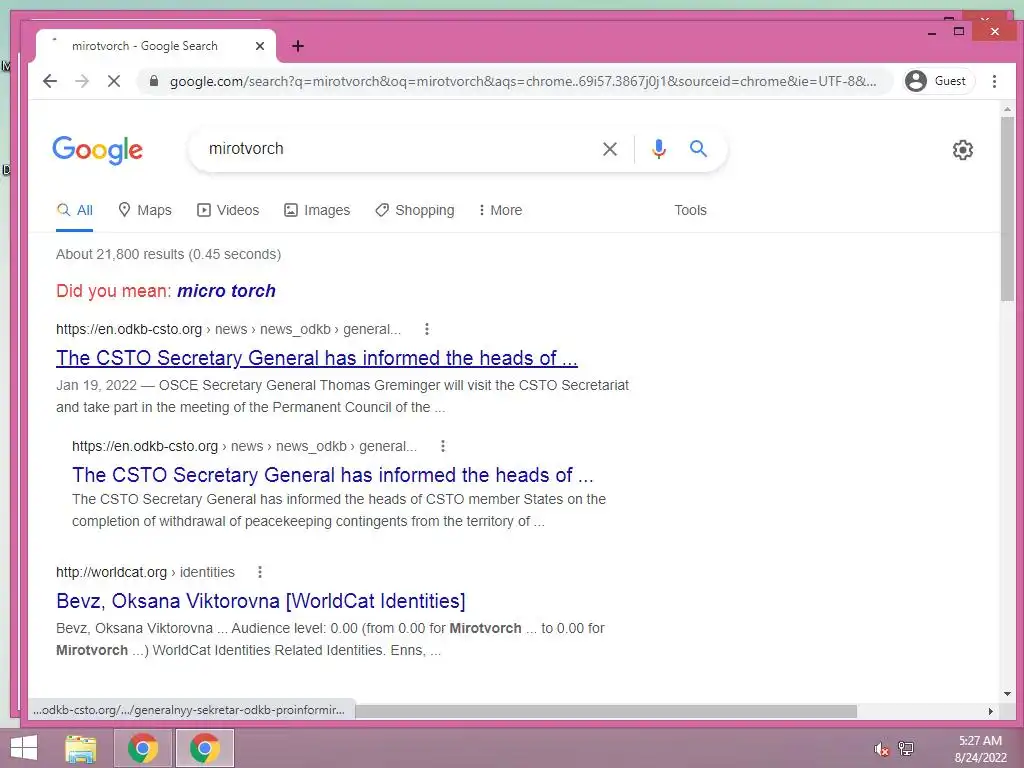Close the mirotvorch Google Search tab
This screenshot has height=768, width=1024.
[x=259, y=46]
